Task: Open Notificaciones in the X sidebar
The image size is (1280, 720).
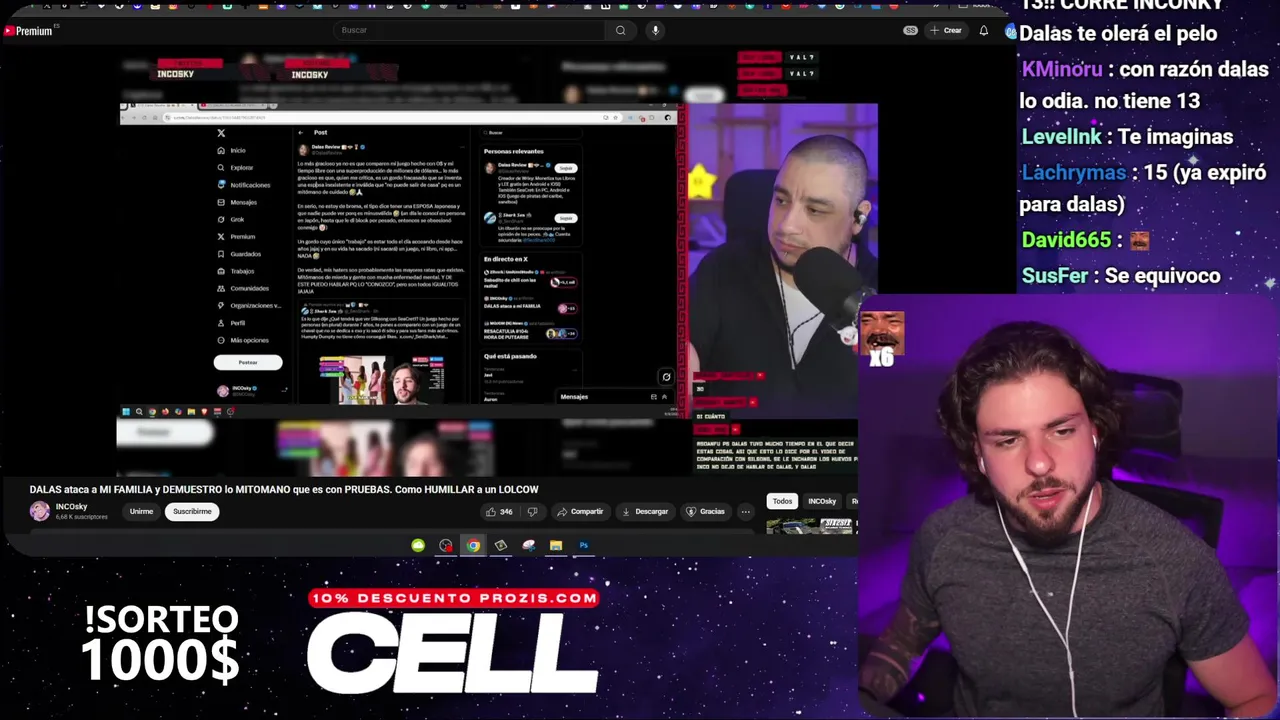Action: [x=244, y=185]
